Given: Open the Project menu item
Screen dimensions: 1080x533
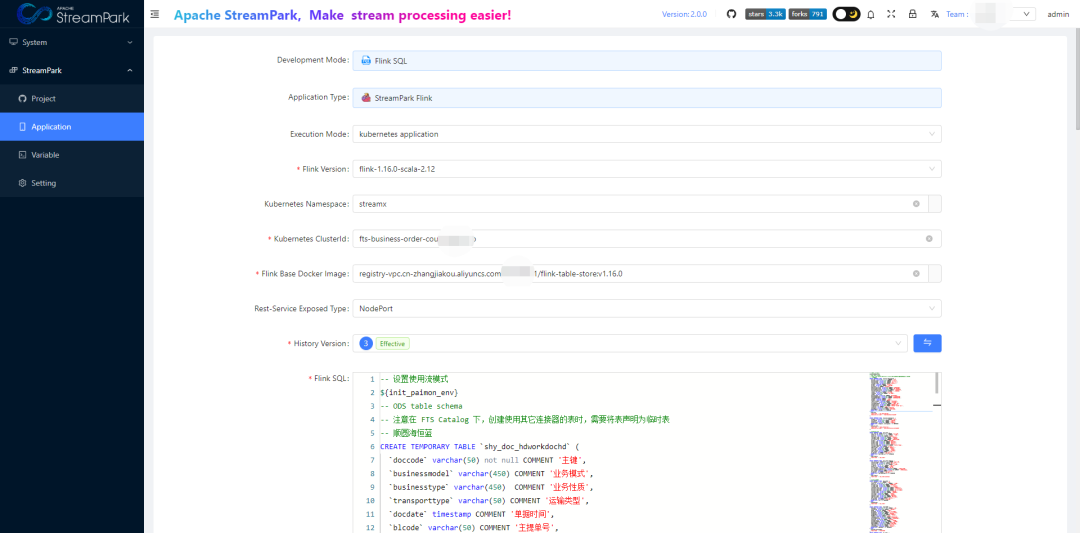Looking at the screenshot, I should tap(43, 99).
